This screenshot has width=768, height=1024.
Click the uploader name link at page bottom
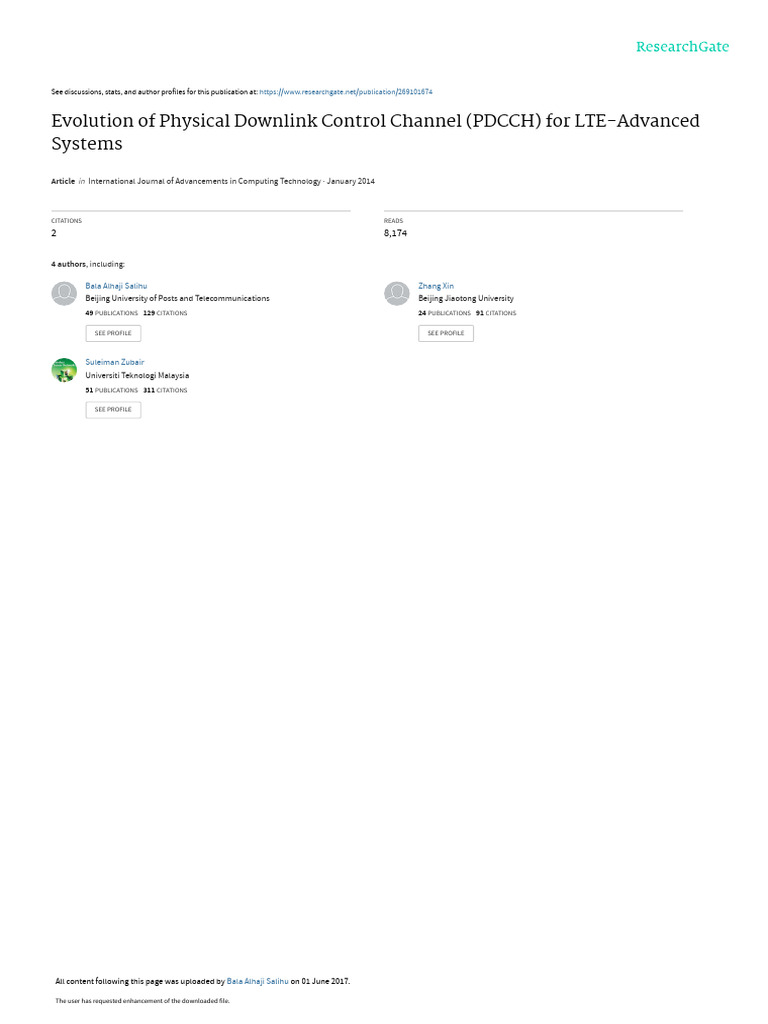point(258,981)
